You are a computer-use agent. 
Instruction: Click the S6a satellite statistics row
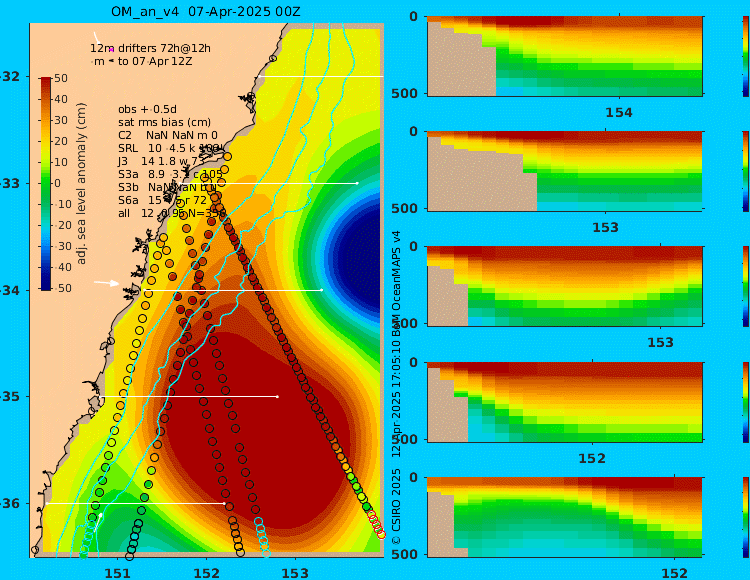pos(163,200)
